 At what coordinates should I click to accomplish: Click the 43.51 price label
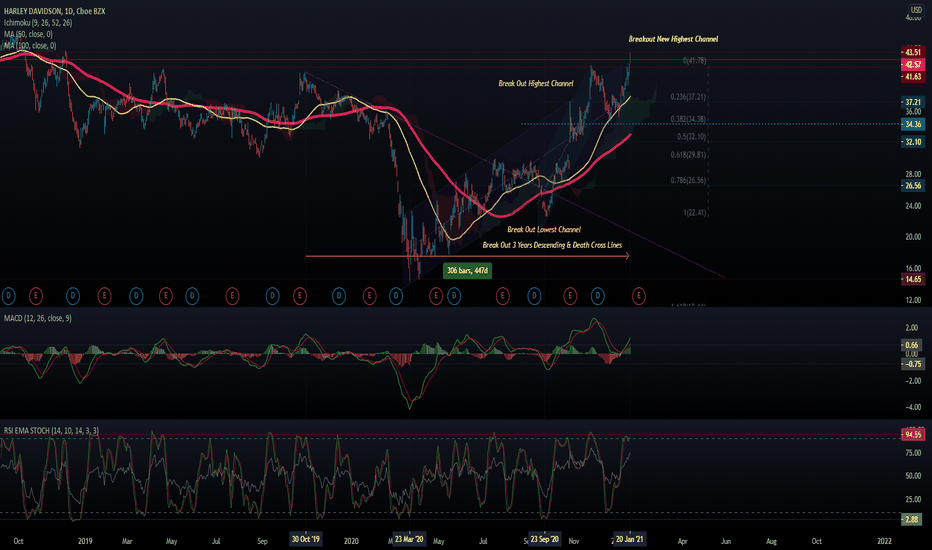pos(912,52)
